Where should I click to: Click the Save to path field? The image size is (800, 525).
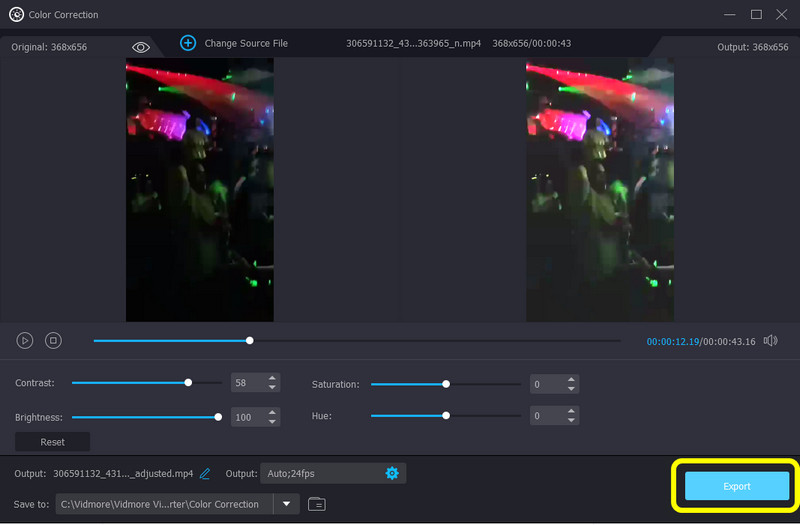(x=164, y=504)
